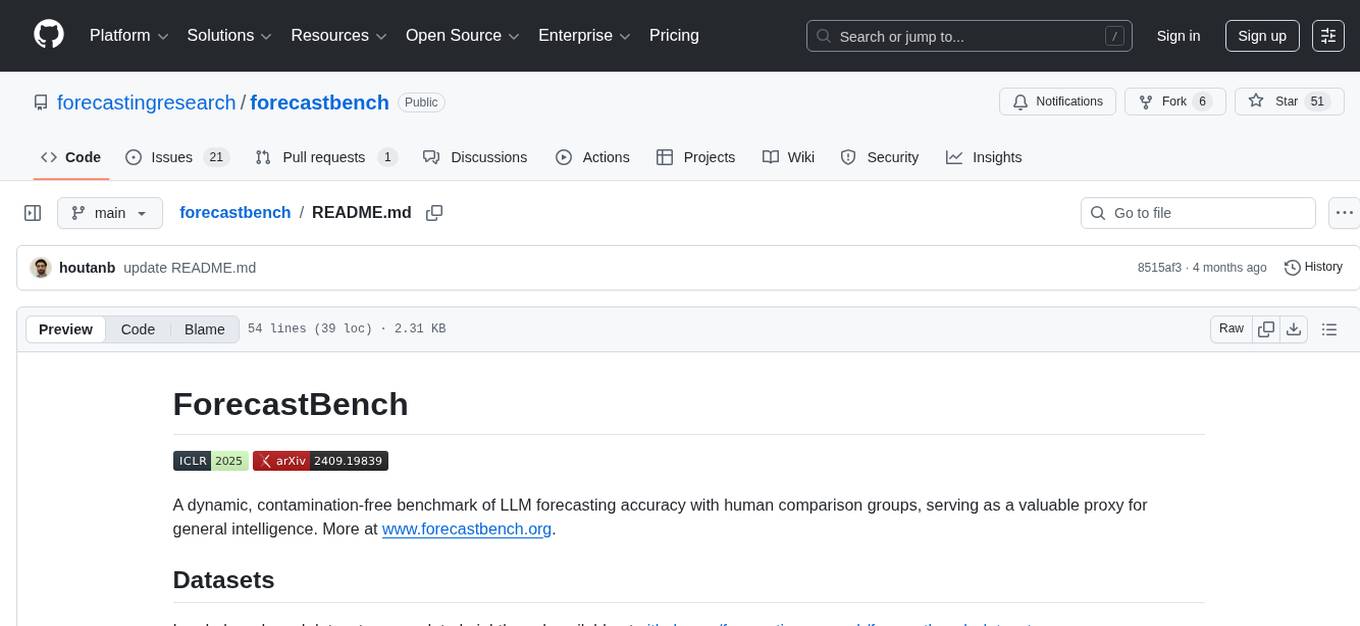Screen dimensions: 1360x626
Task: Open the main branch selector
Action: (x=109, y=212)
